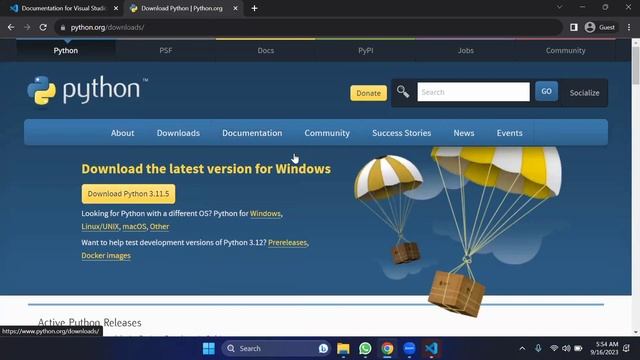This screenshot has width=640, height=360.
Task: Open the Downloads navigation menu
Action: click(178, 133)
